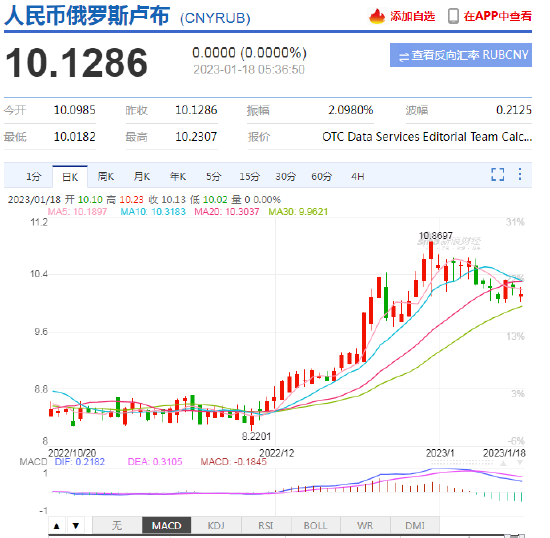Switch to 4H chart tab
550x538 pixels.
click(357, 176)
